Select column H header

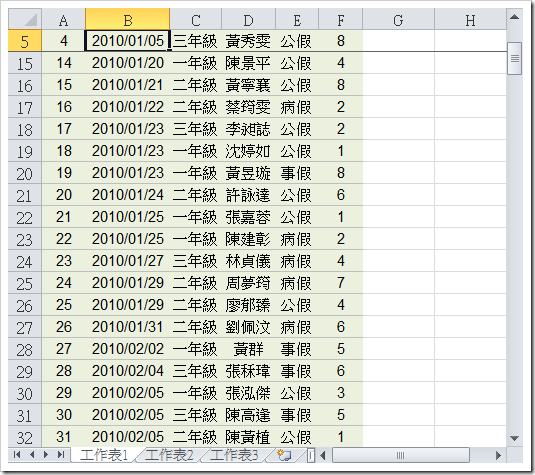pos(470,20)
